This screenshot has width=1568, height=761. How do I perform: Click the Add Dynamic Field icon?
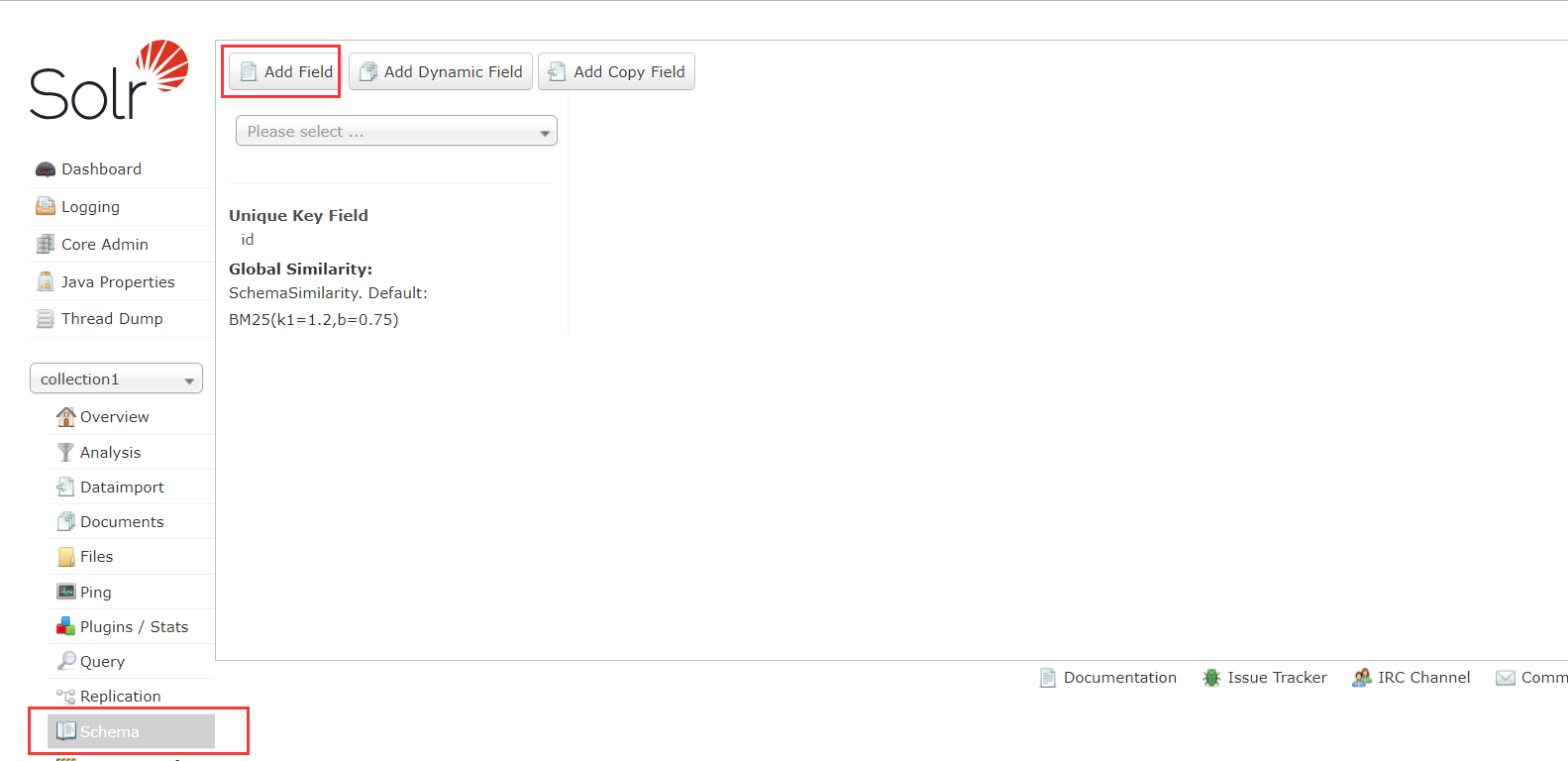[368, 71]
